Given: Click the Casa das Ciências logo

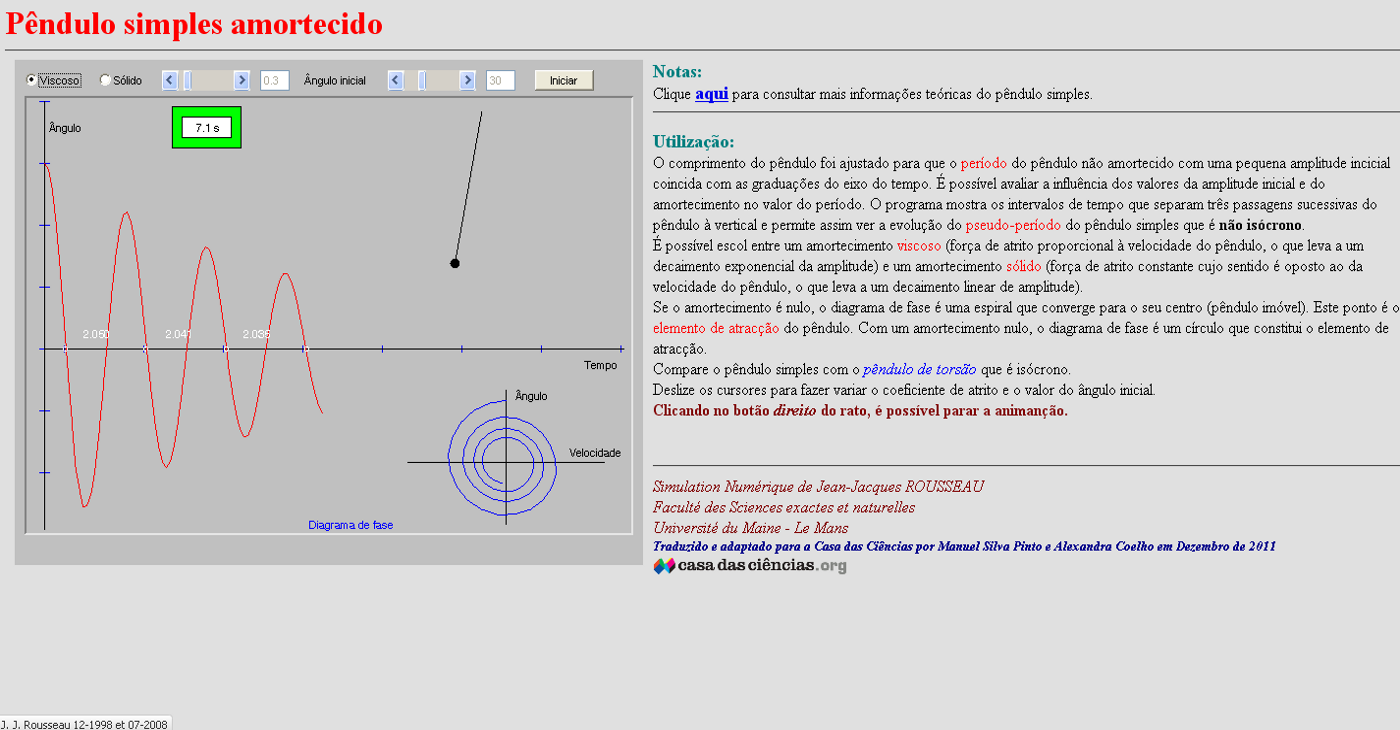Looking at the screenshot, I should [750, 566].
